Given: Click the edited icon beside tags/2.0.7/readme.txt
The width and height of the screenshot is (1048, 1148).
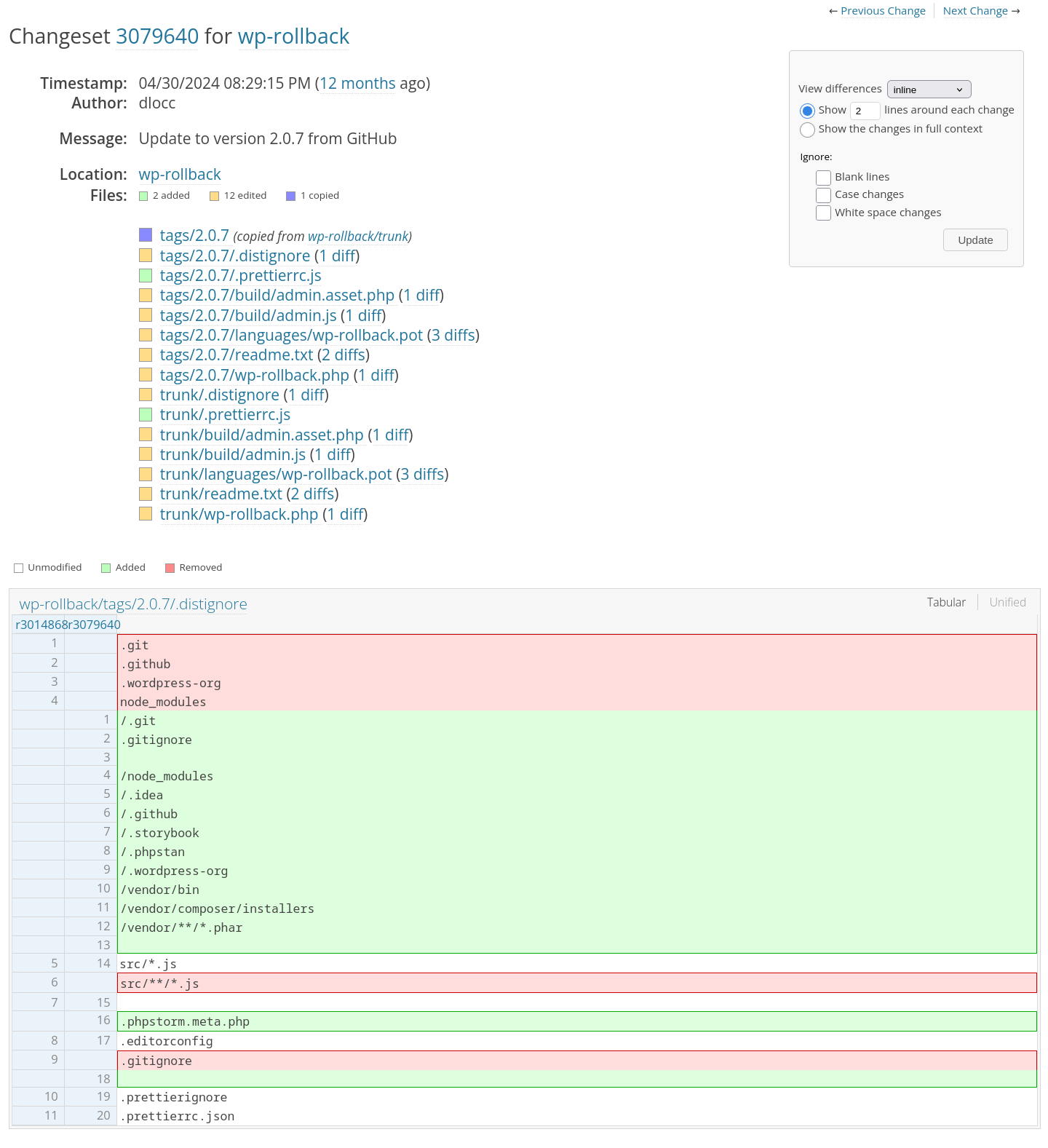Looking at the screenshot, I should (146, 355).
